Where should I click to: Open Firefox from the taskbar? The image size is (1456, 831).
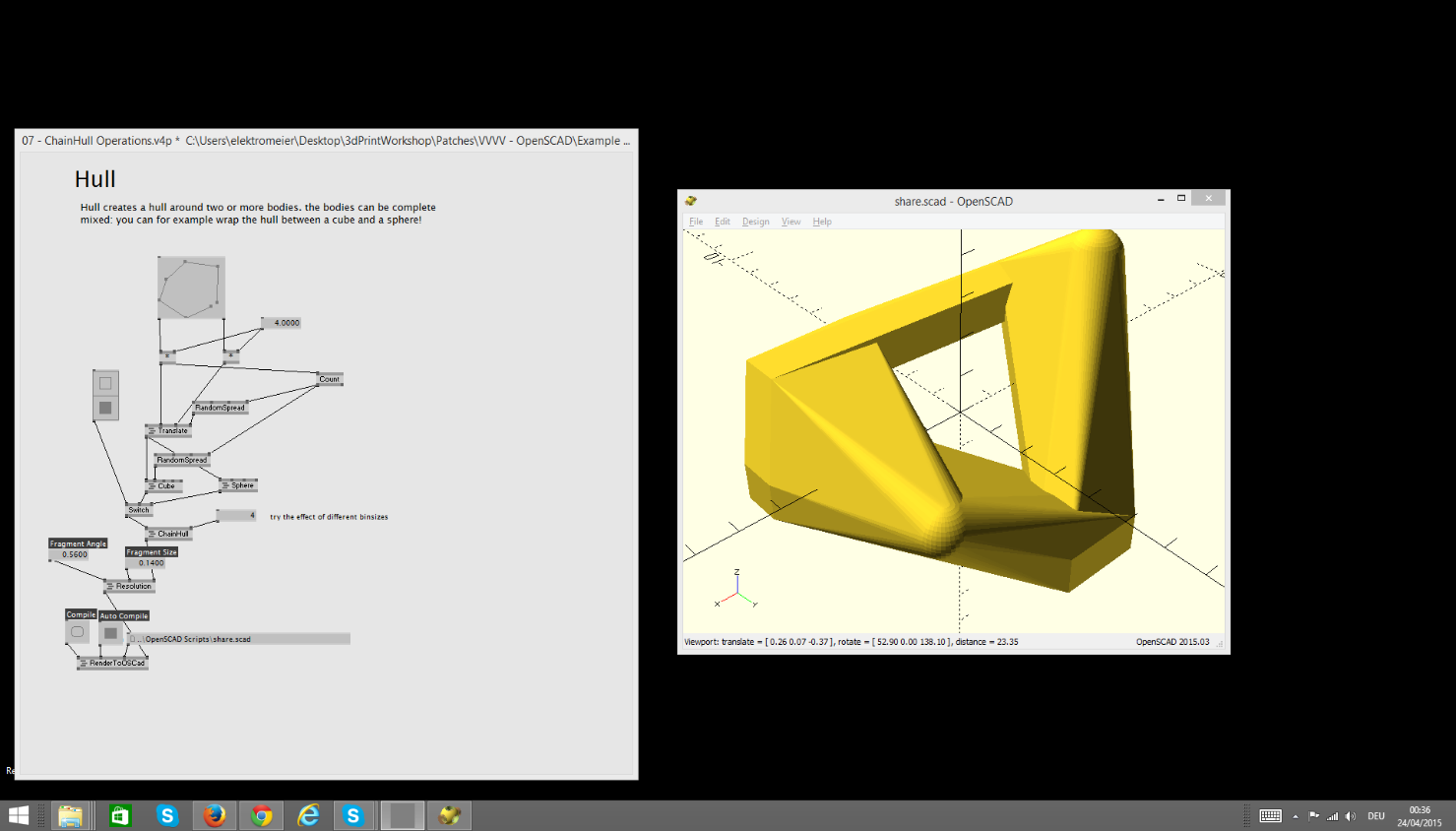[x=215, y=815]
